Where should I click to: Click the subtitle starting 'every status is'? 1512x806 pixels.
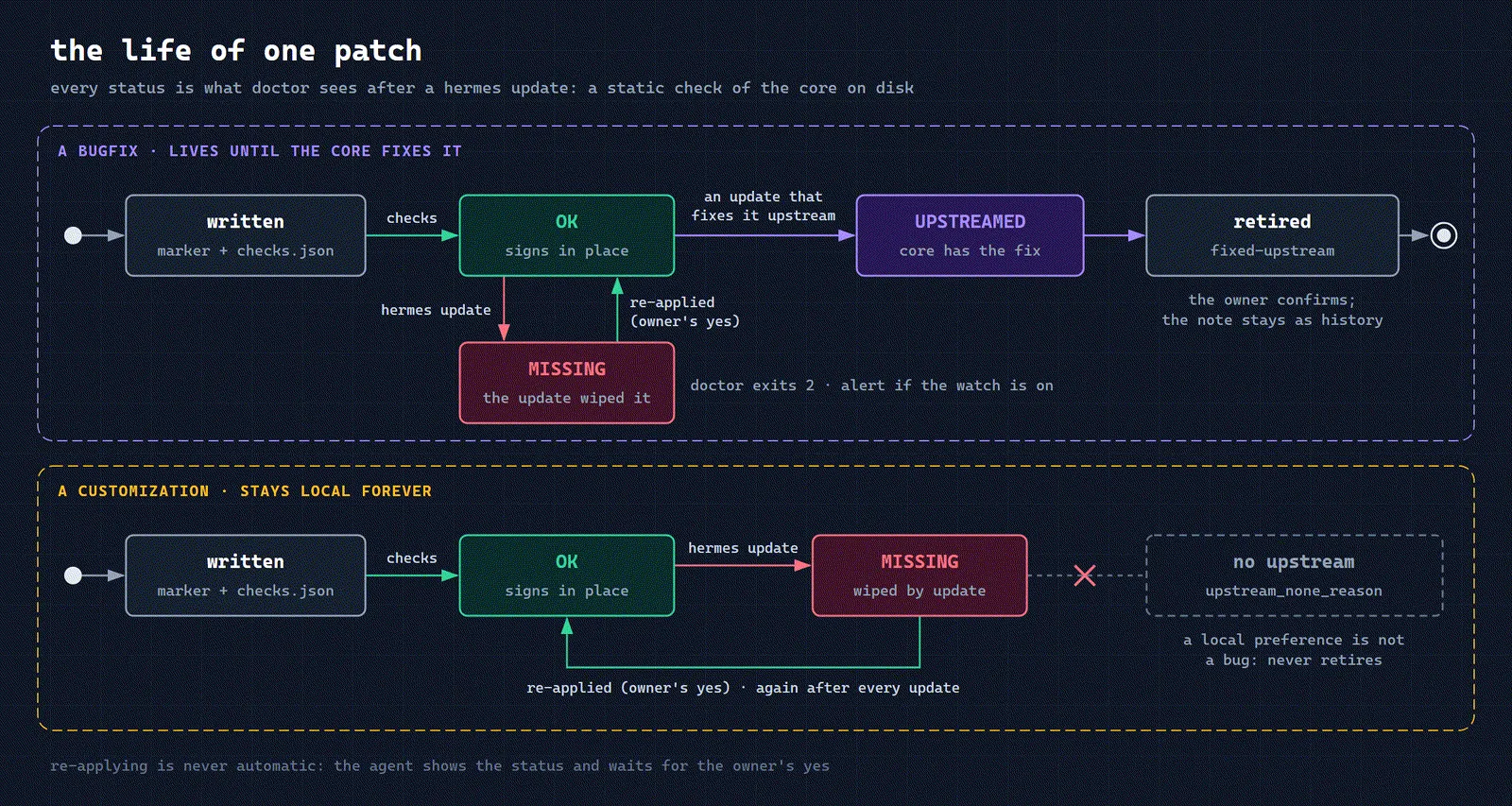point(482,88)
